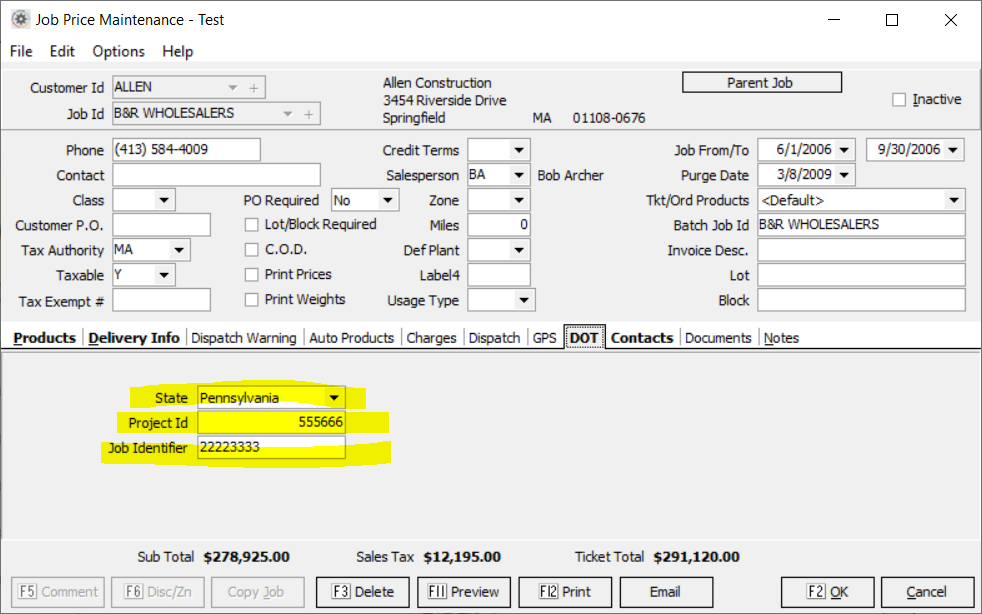Switch to the Delivery Info tab
Viewport: 982px width, 614px height.
pyautogui.click(x=134, y=338)
